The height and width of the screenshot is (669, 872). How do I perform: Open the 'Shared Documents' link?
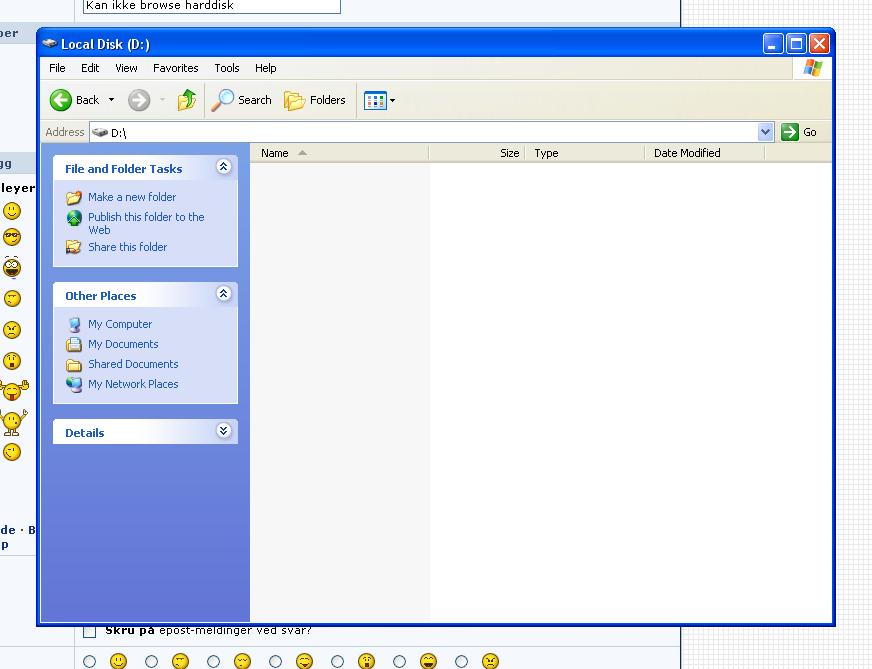click(133, 364)
